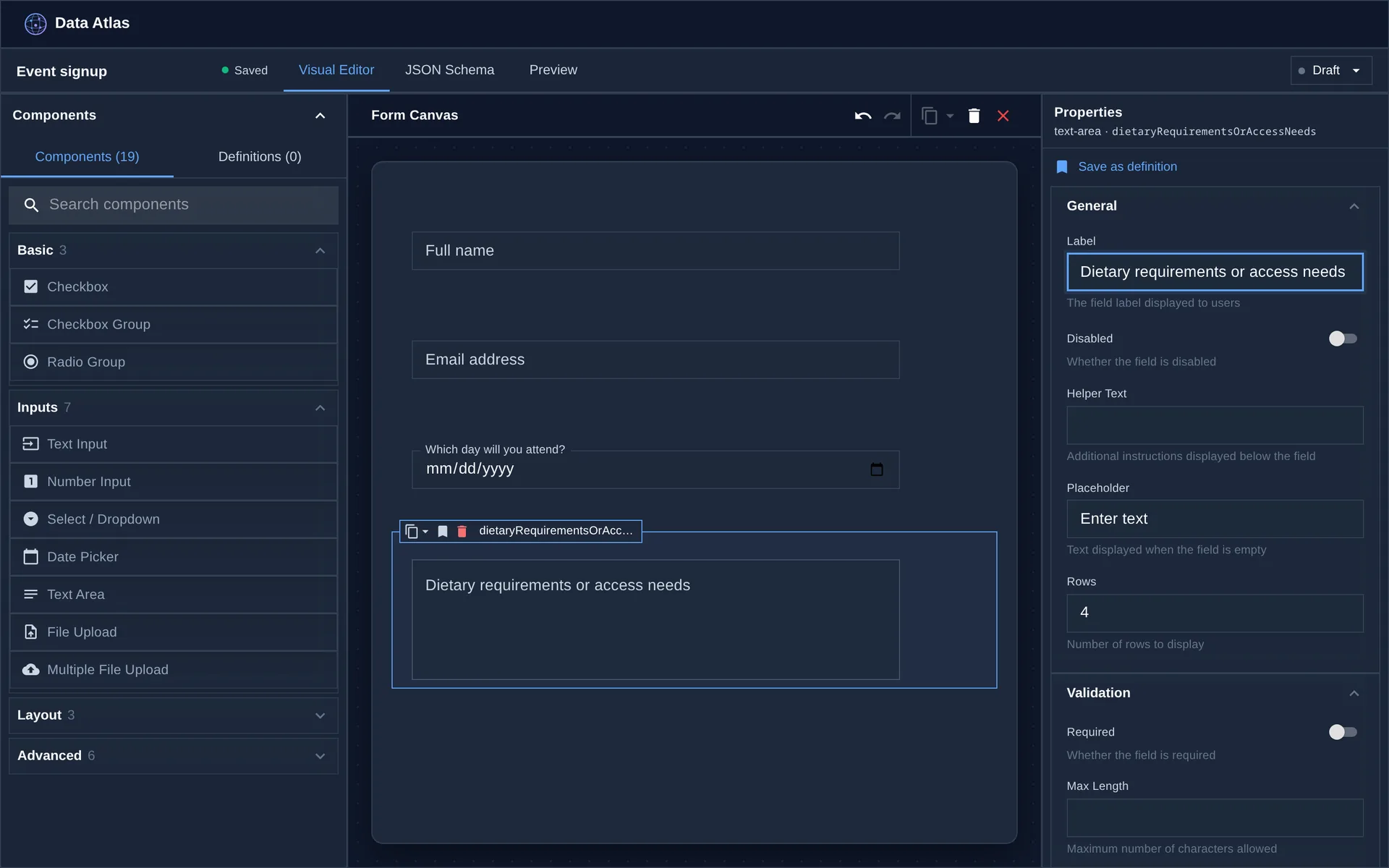Switch to the Visual Editor tab
Image resolution: width=1389 pixels, height=868 pixels.
click(336, 70)
